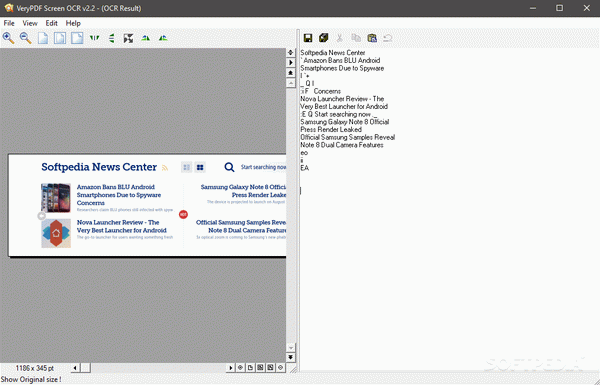This screenshot has width=600, height=385.
Task: Click the first dark grid icon in the bottom bar
Action: [x=260, y=367]
